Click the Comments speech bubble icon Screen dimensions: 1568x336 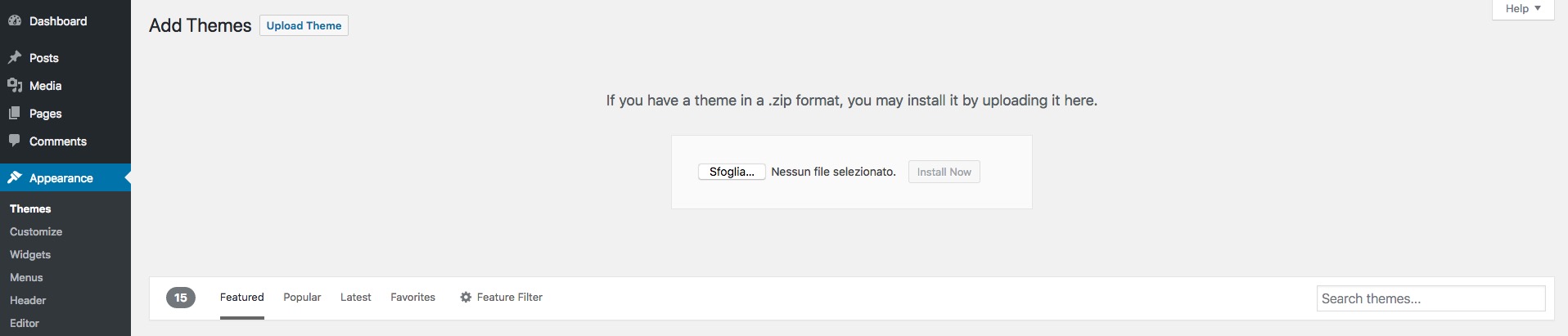tap(14, 141)
